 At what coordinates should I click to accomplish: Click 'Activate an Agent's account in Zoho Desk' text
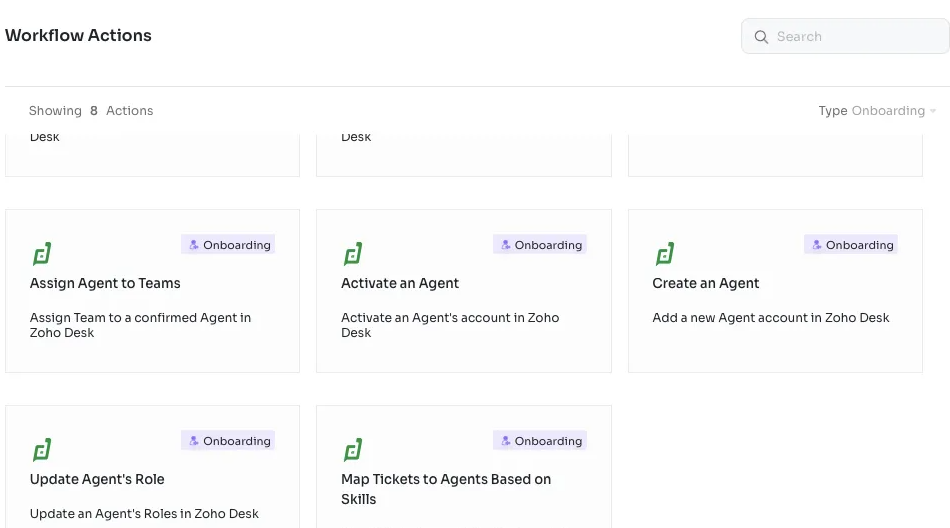[x=450, y=325]
